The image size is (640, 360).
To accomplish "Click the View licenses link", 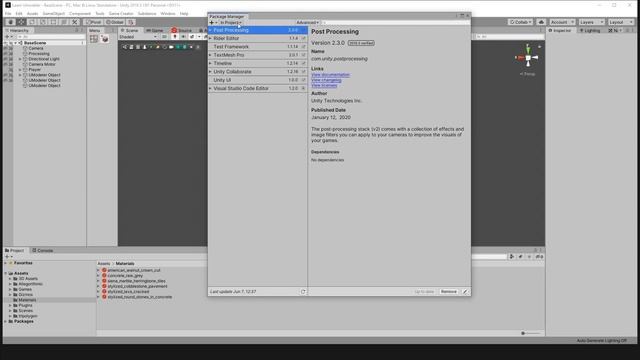I will [324, 85].
